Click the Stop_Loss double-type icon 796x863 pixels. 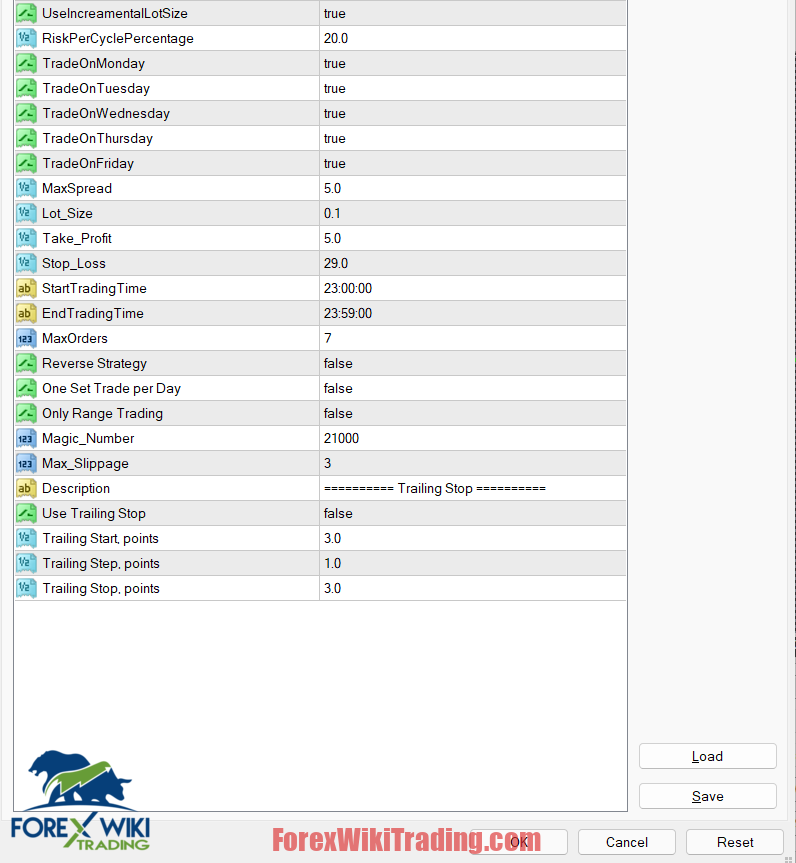pos(26,263)
